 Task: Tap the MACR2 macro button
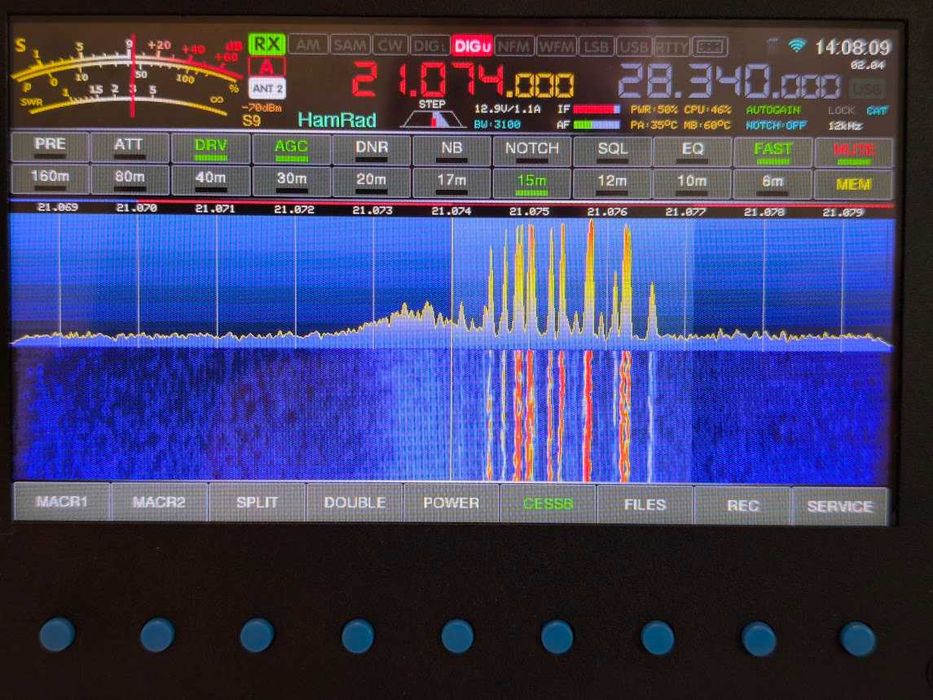(159, 502)
